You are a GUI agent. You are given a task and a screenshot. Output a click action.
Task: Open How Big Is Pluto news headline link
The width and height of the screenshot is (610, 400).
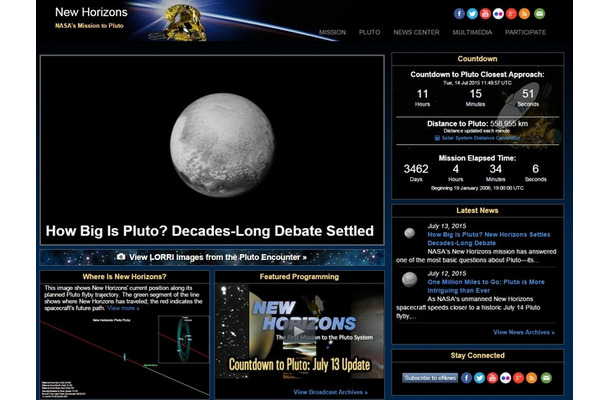[489, 239]
